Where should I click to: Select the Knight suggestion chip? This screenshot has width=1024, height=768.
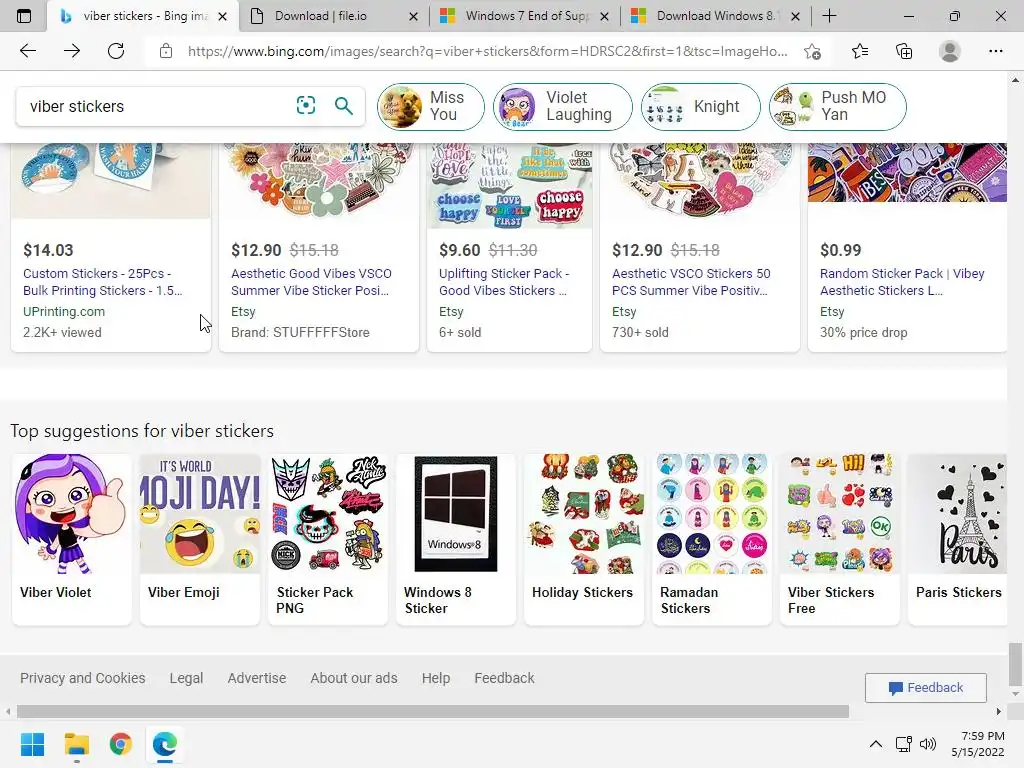point(700,106)
